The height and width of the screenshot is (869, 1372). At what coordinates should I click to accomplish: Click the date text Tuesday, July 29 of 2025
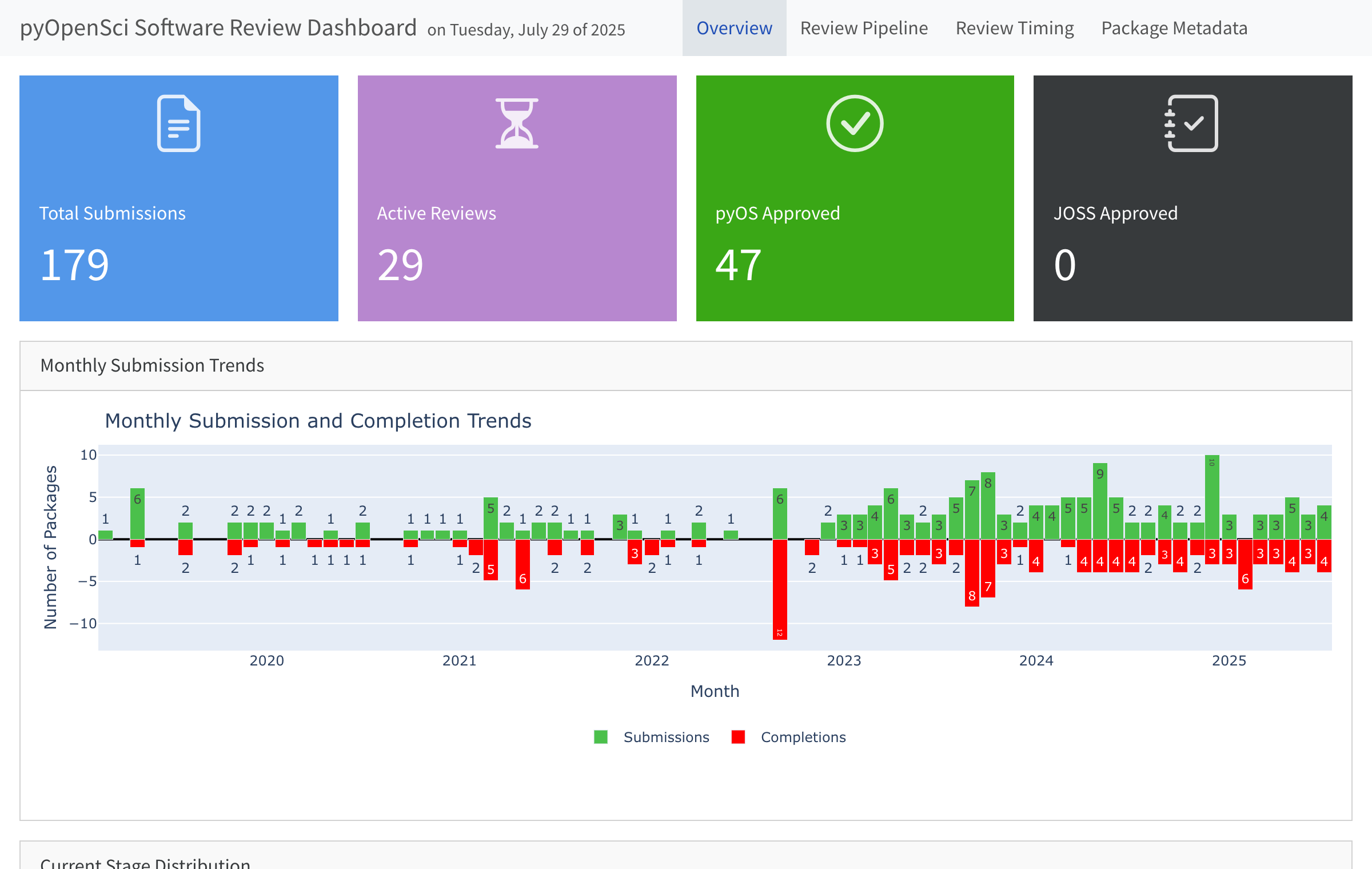(537, 30)
